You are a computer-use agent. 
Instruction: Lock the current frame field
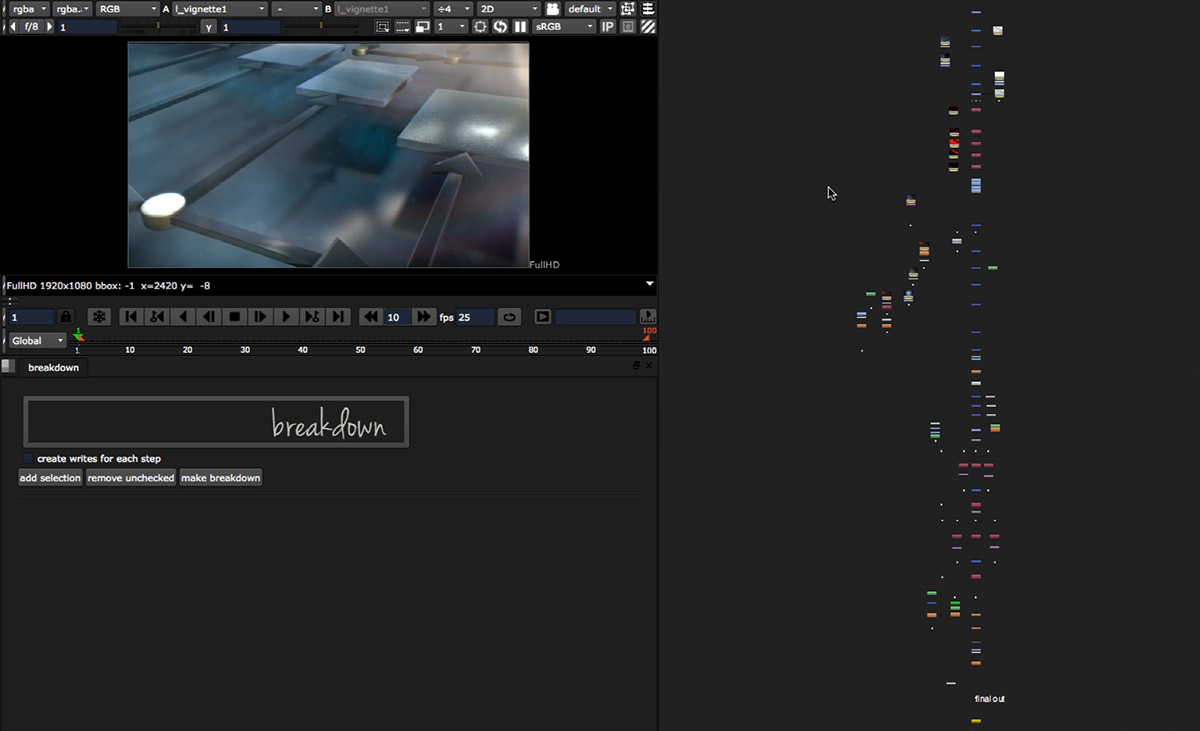click(x=66, y=317)
